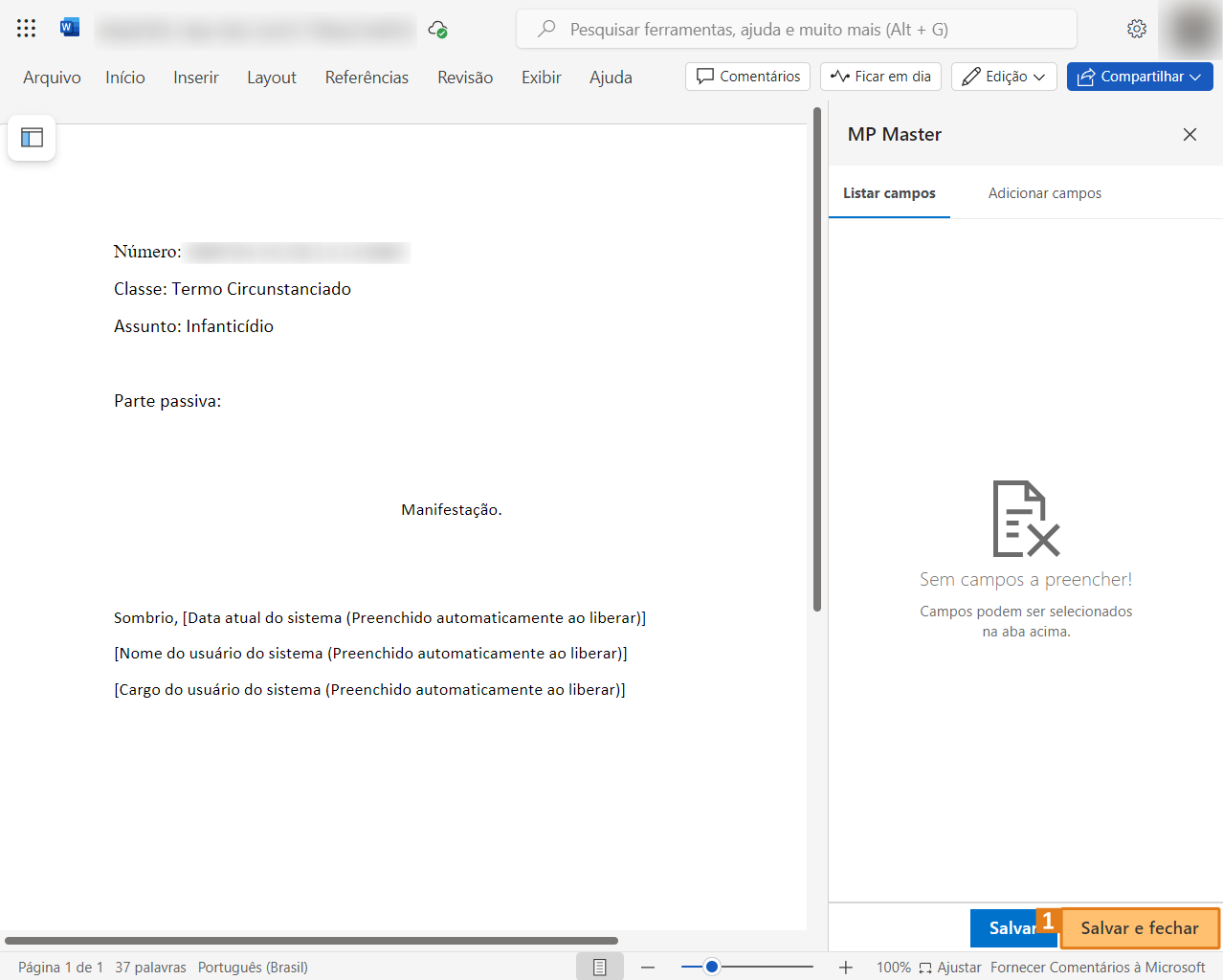Expand the Edição mode dropdown

(x=1004, y=77)
